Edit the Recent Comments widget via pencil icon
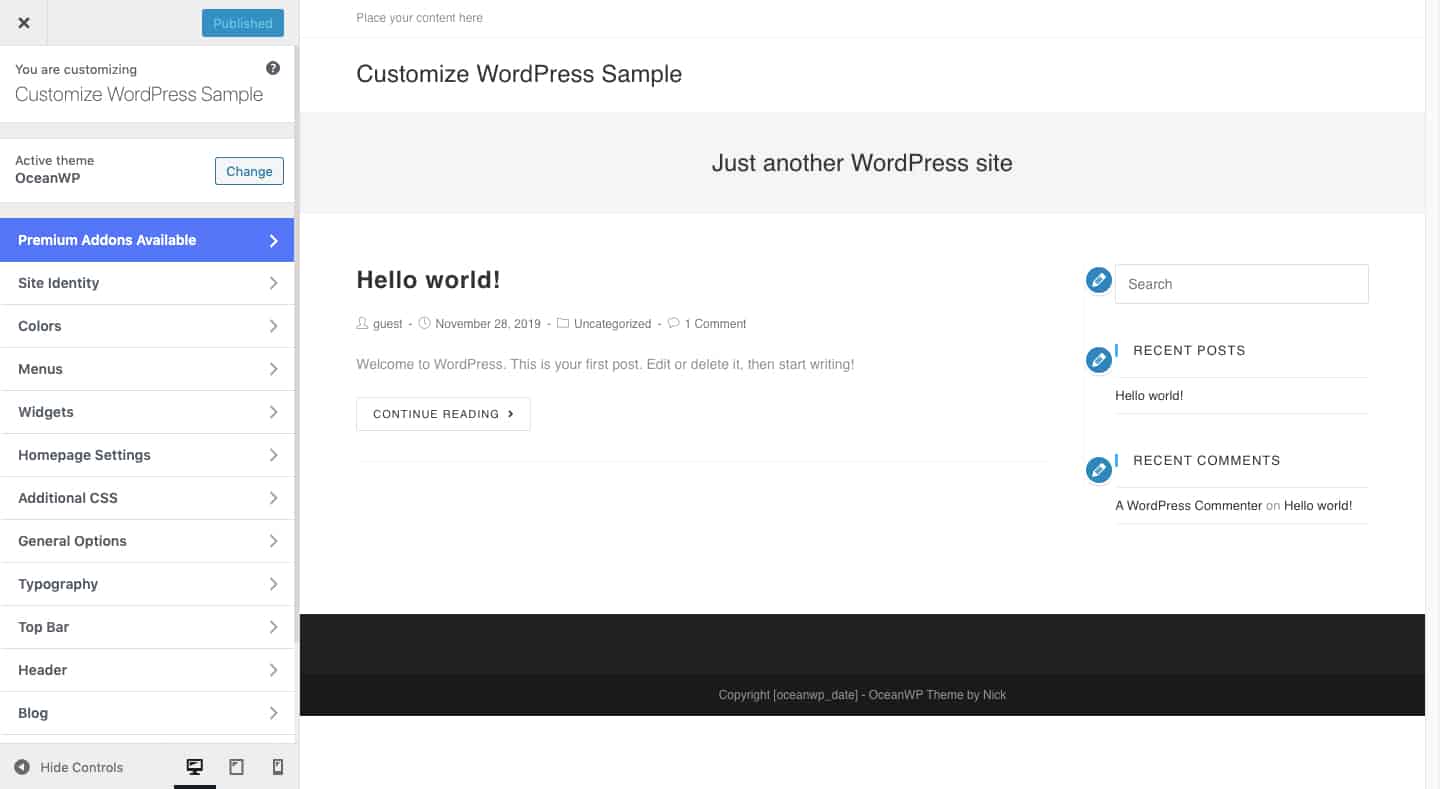Viewport: 1440px width, 789px height. coord(1098,469)
